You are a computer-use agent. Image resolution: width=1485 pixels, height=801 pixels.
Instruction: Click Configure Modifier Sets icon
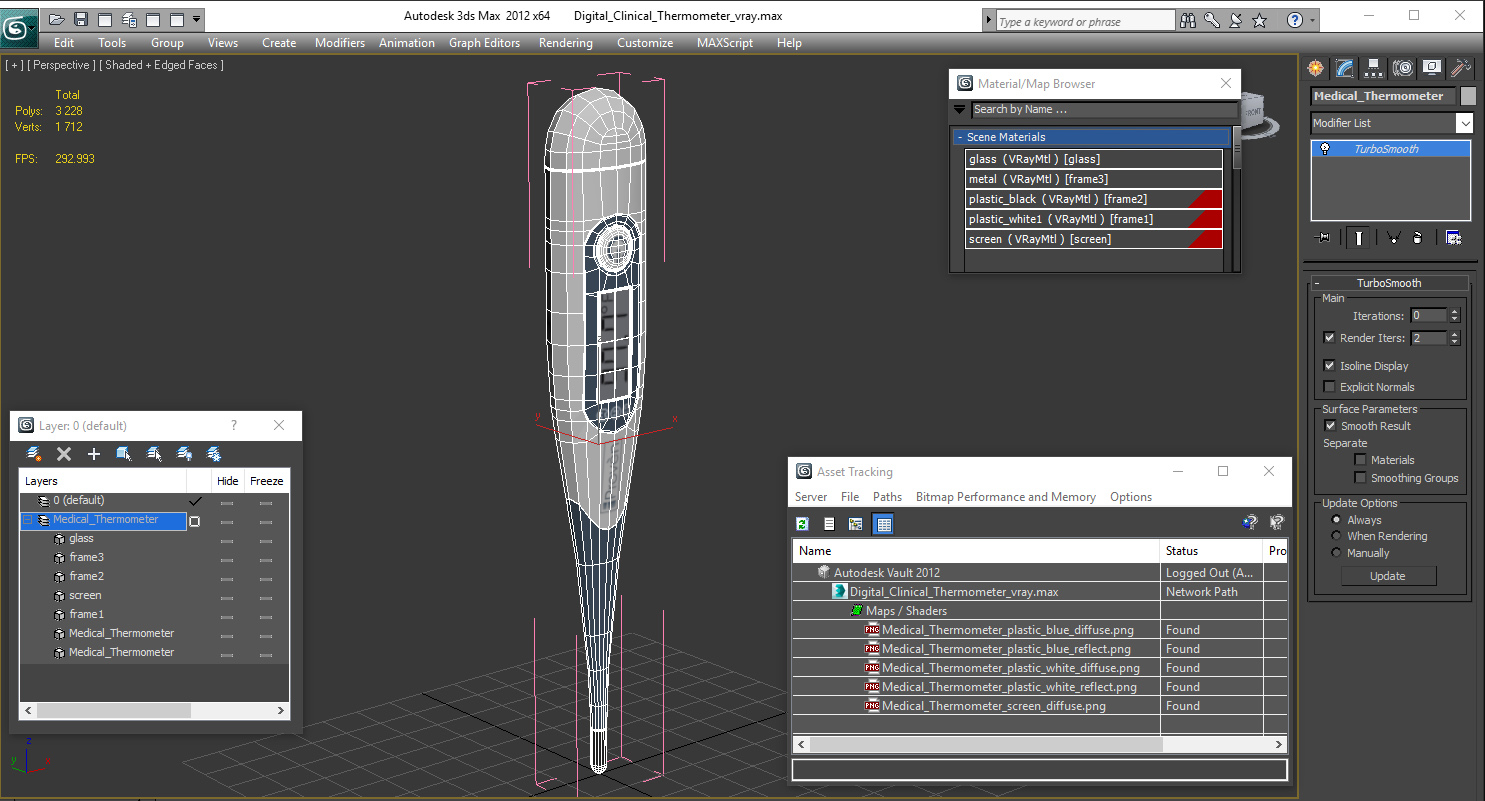pyautogui.click(x=1453, y=237)
